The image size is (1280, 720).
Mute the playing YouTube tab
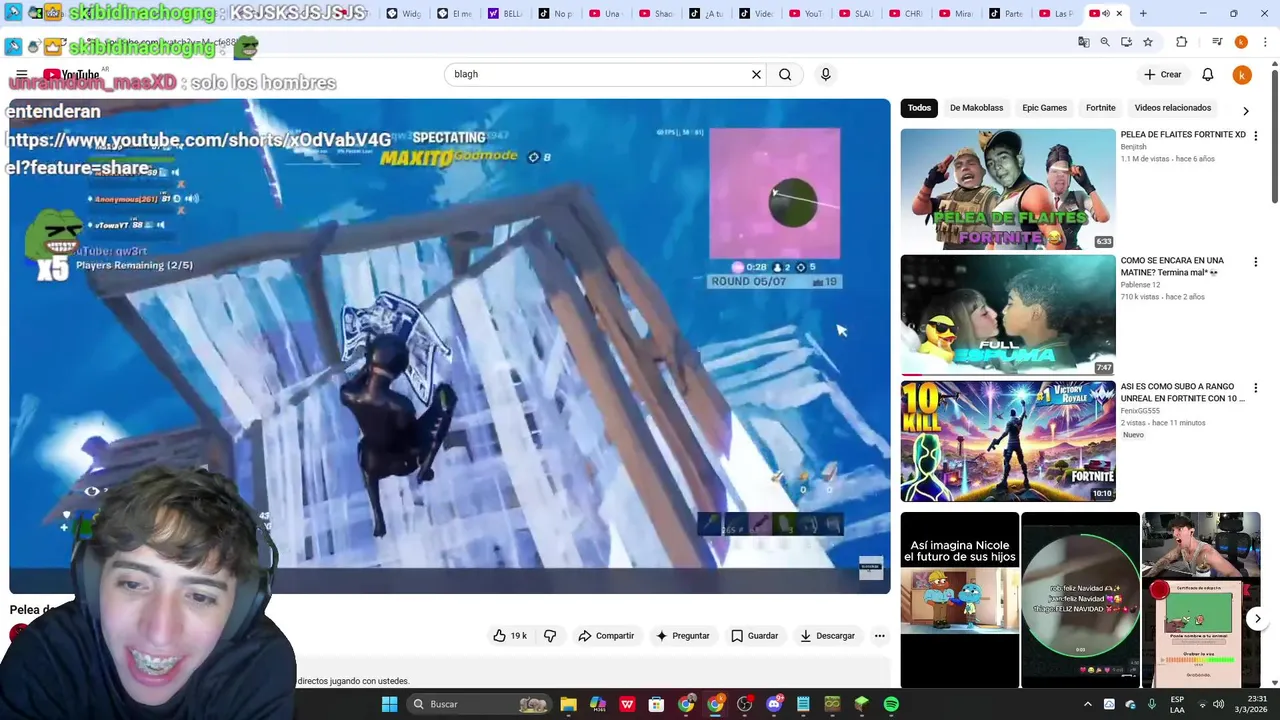pyautogui.click(x=1106, y=14)
